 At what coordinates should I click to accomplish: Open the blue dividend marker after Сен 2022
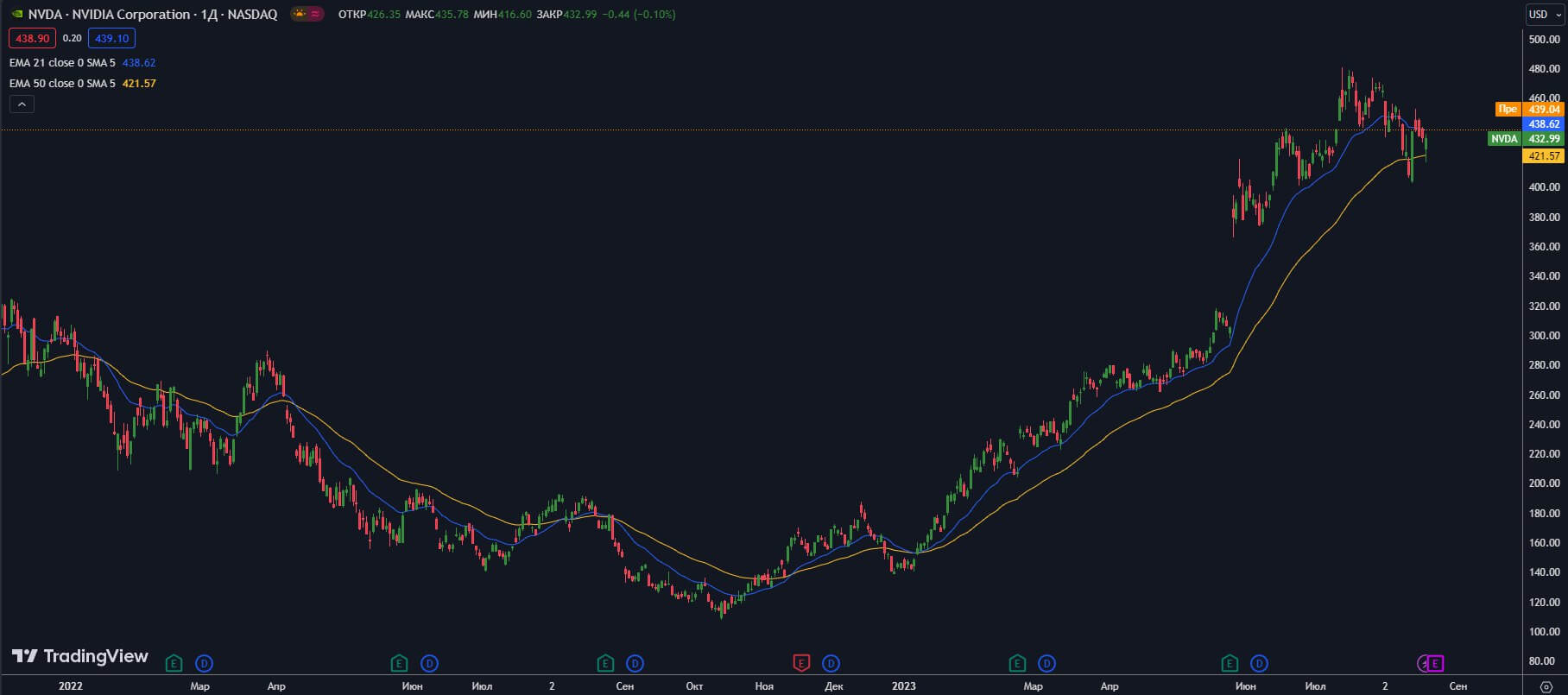[635, 663]
